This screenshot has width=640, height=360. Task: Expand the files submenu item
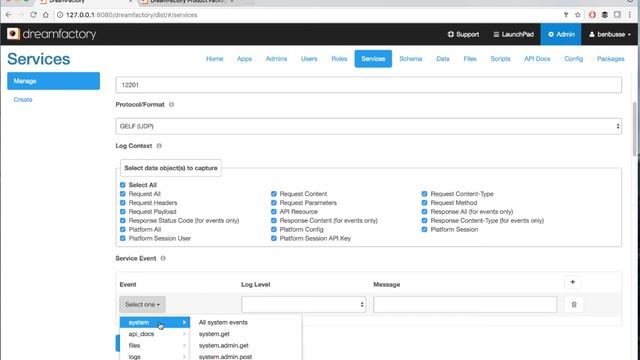tap(155, 345)
